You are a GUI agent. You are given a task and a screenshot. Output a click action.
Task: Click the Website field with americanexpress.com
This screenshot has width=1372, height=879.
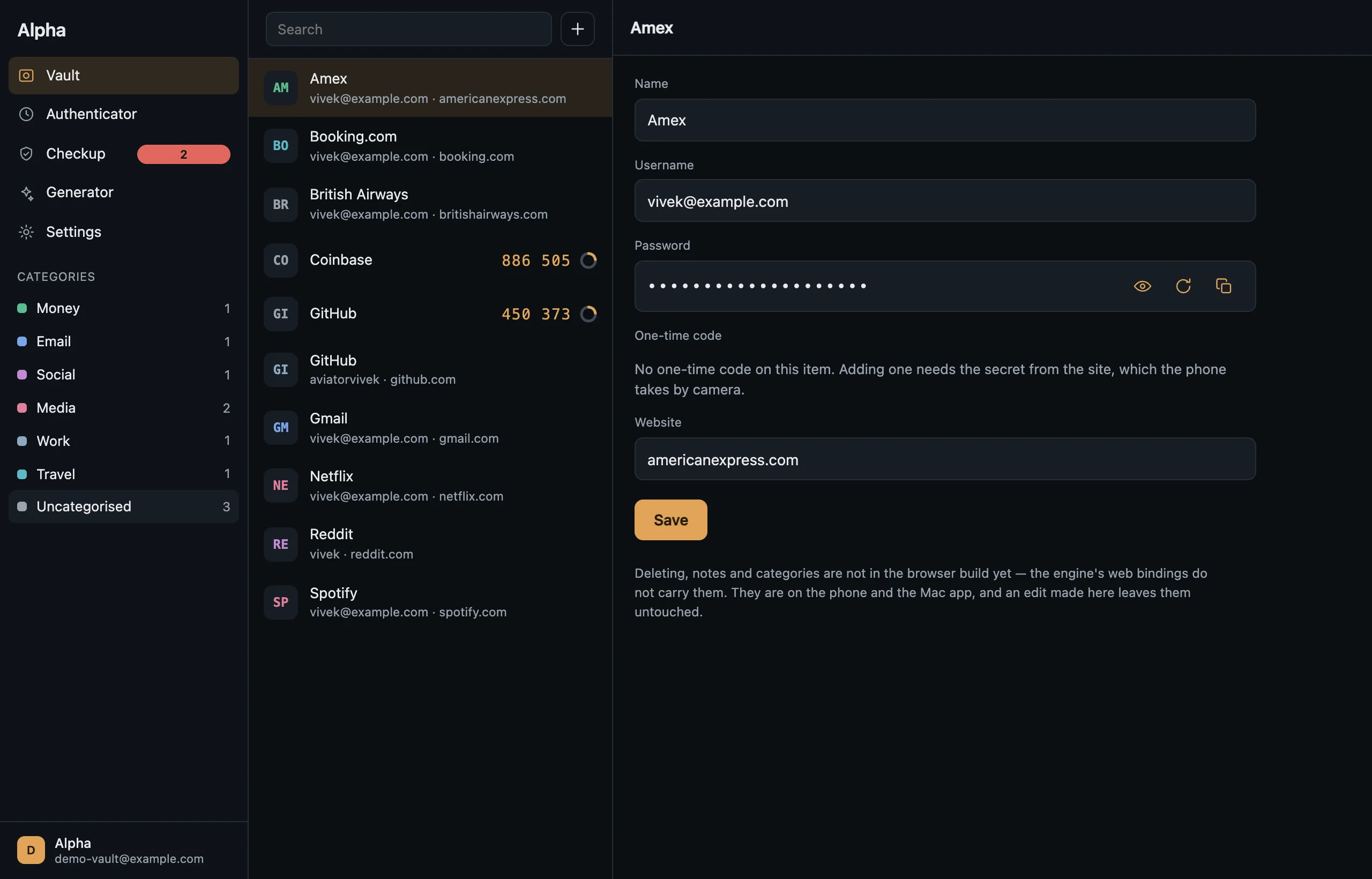coord(945,459)
